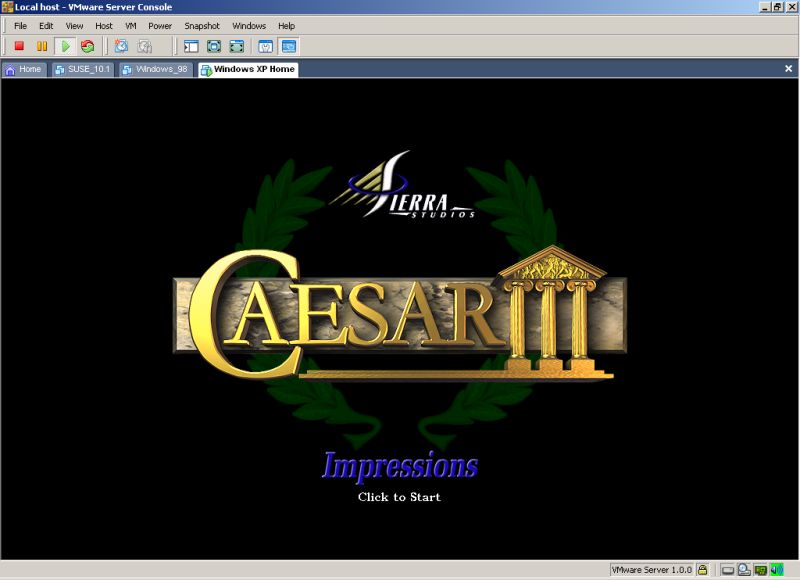Open the VM menu

tap(131, 25)
